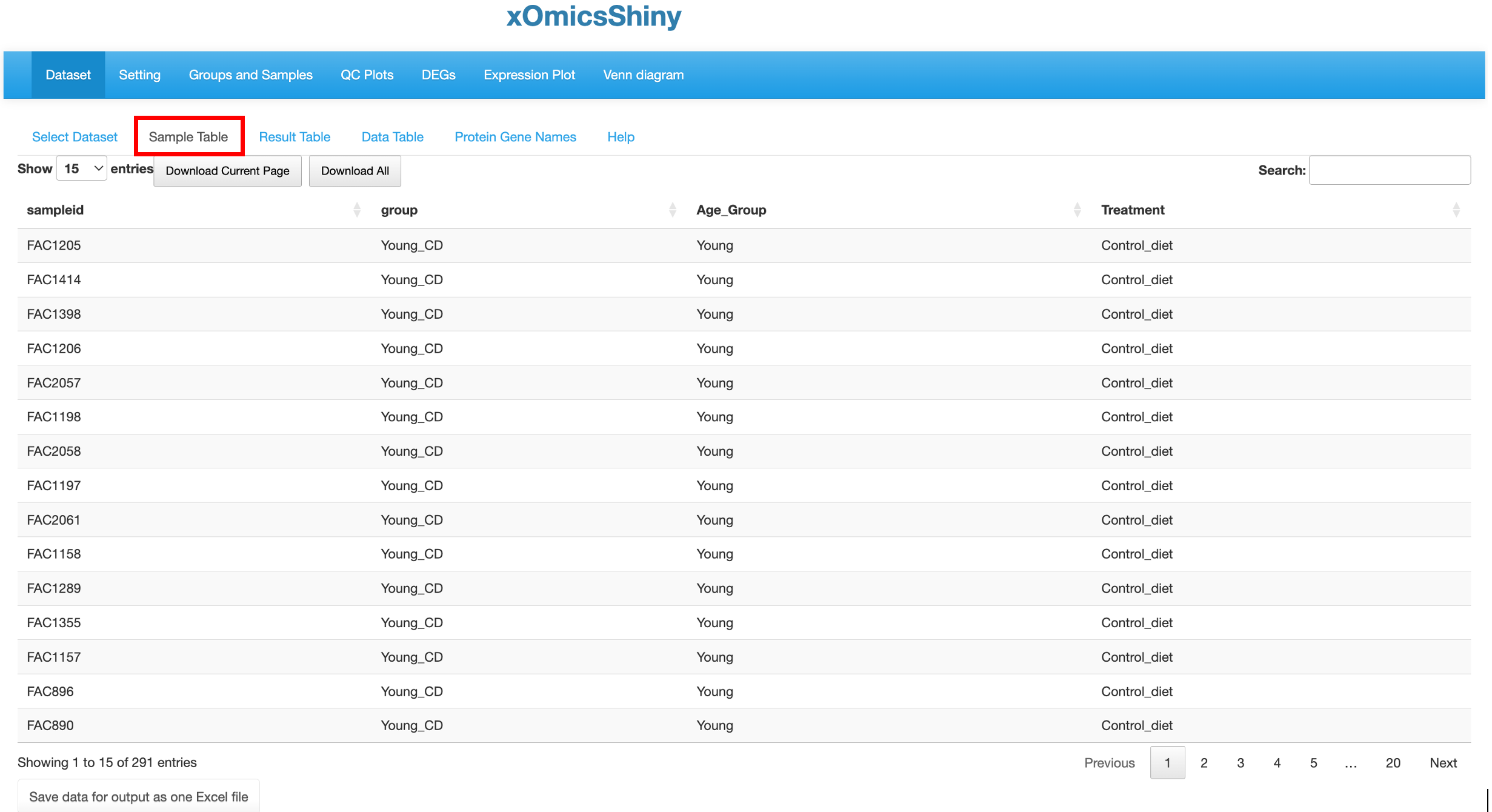Go to the QC Plots tab
Image resolution: width=1492 pixels, height=812 pixels.
click(x=367, y=75)
